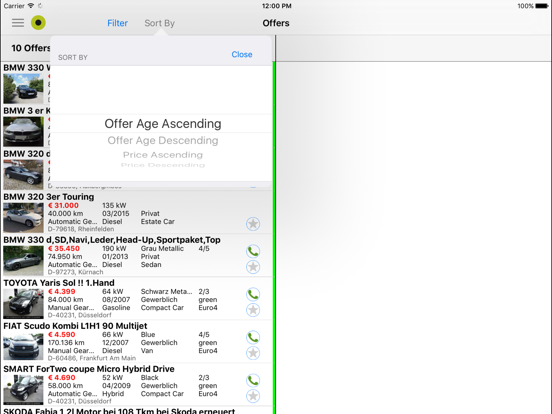Open BMW 3 er offer thumbnail
This screenshot has height=414, width=552.
(23, 132)
